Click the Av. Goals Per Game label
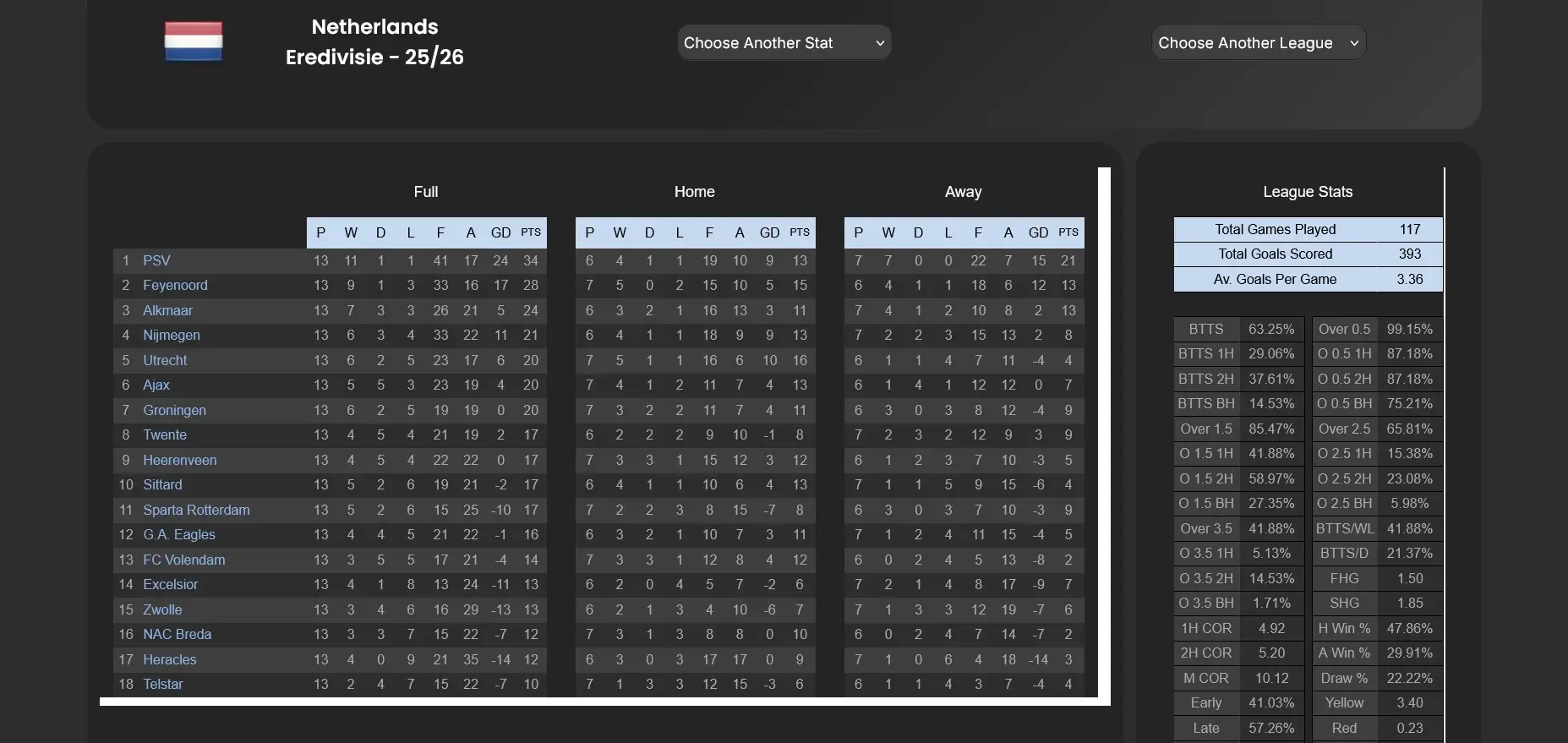Viewport: 1568px width, 743px height. point(1276,279)
